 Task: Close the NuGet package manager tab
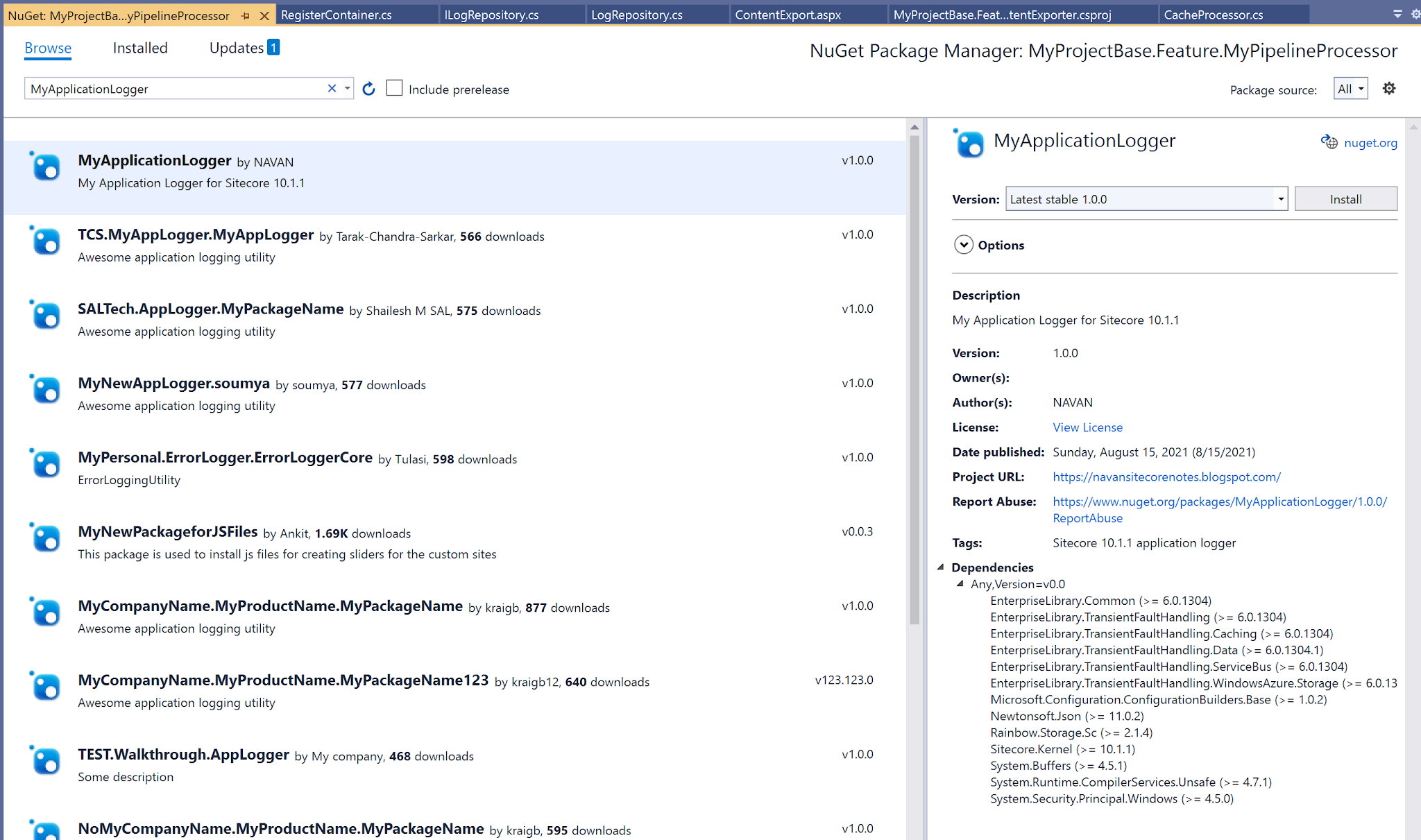[x=264, y=15]
